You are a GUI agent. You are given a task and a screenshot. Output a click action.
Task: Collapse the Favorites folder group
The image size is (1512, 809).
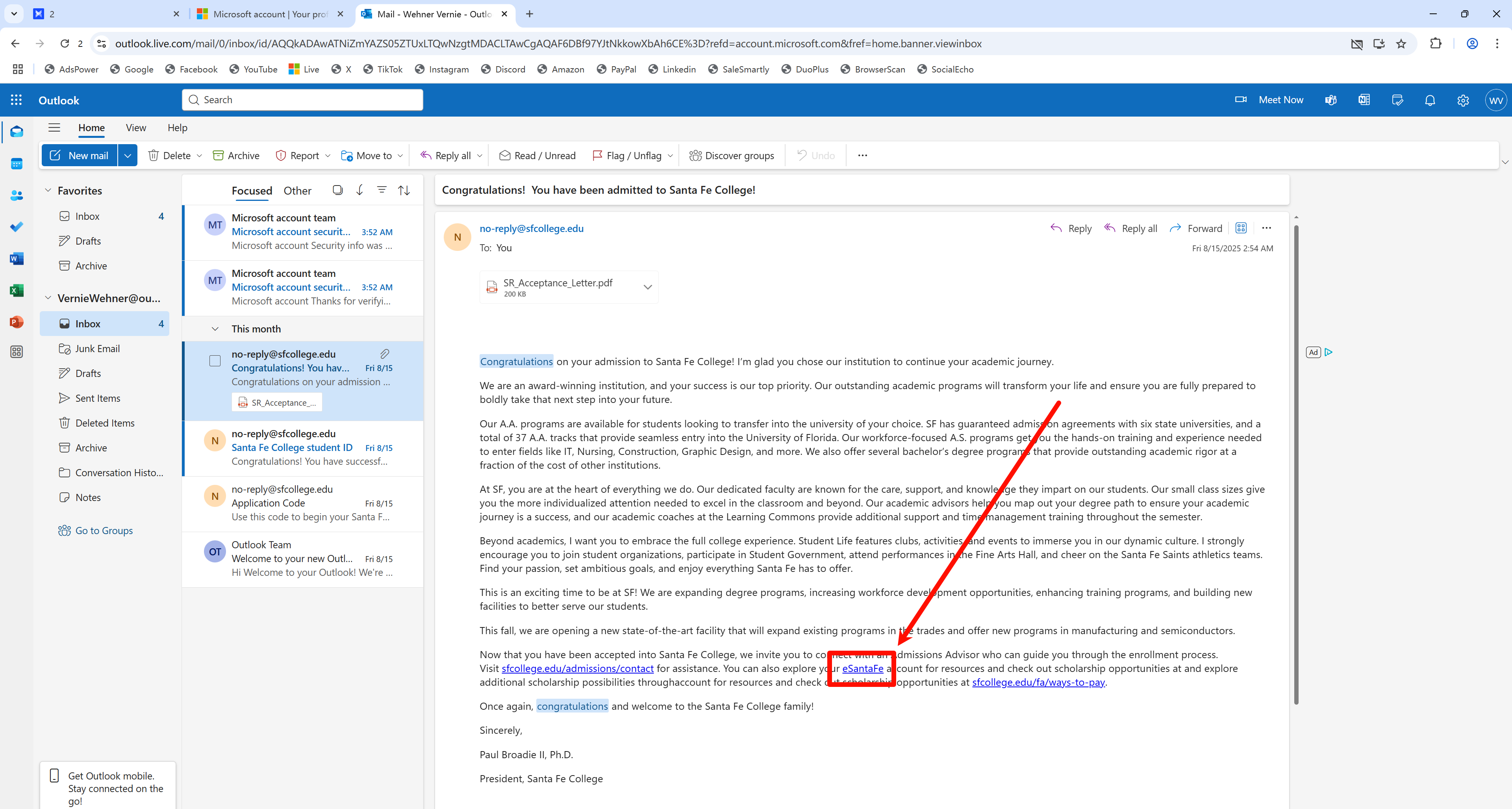(48, 190)
